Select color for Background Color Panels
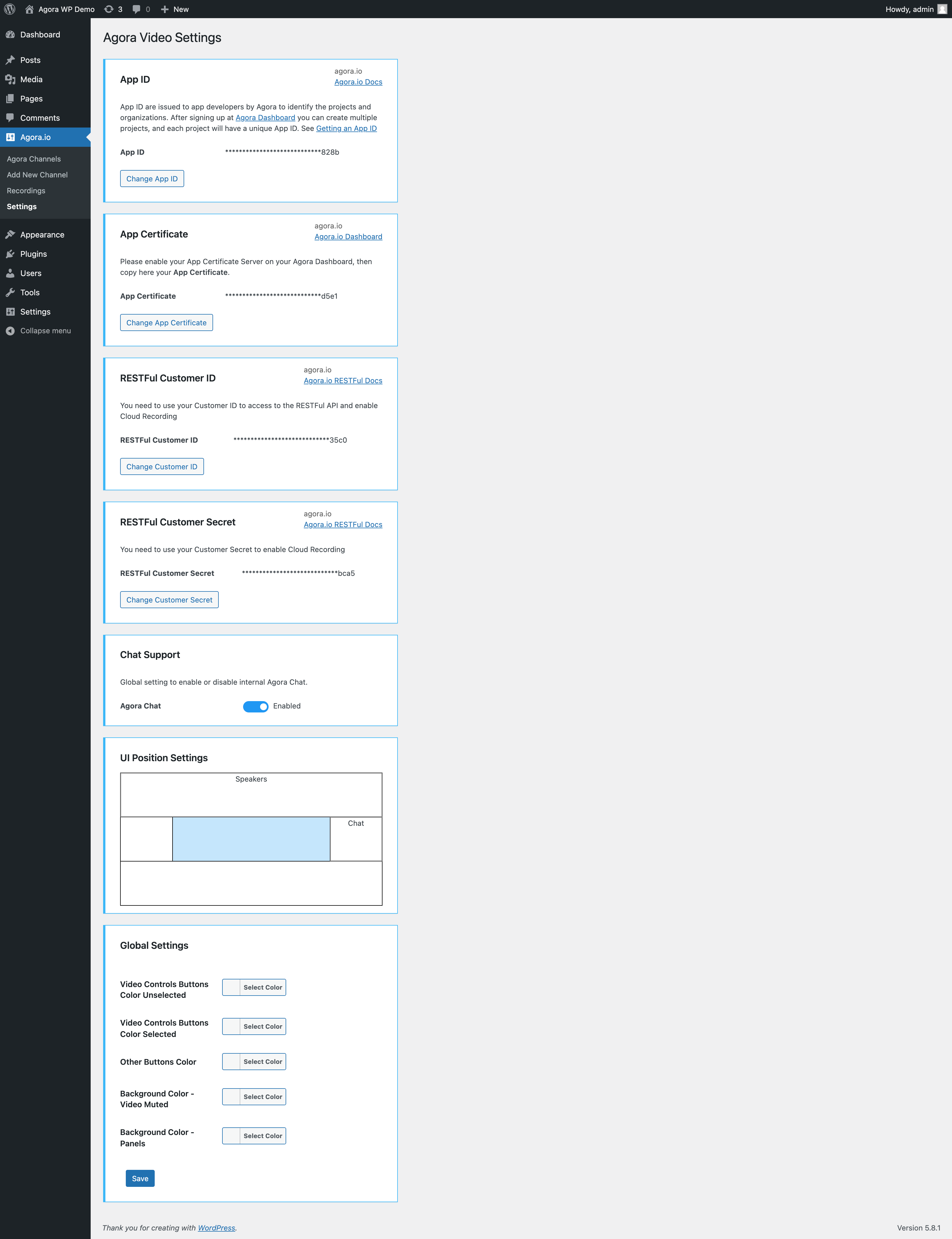 tap(254, 1136)
